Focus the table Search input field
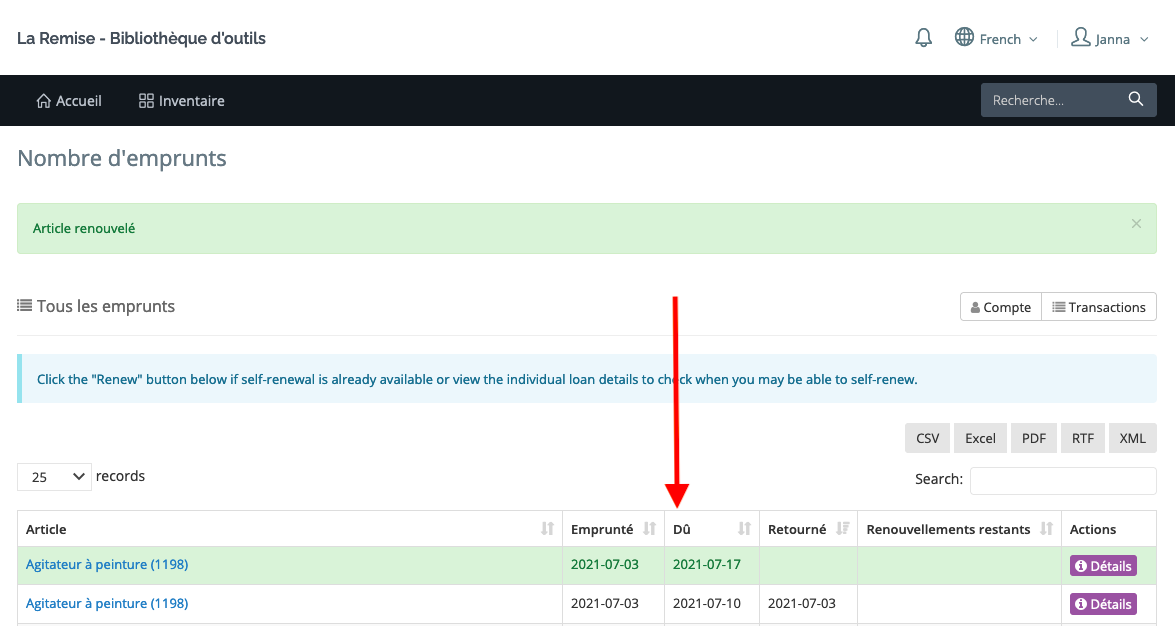The width and height of the screenshot is (1175, 626). [1062, 480]
